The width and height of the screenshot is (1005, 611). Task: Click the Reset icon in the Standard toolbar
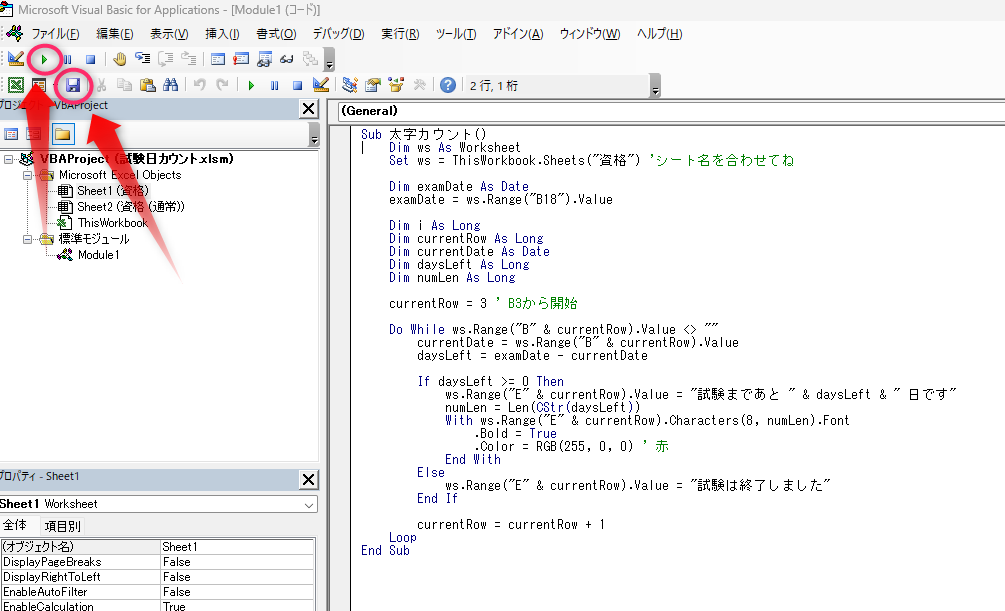tap(297, 85)
